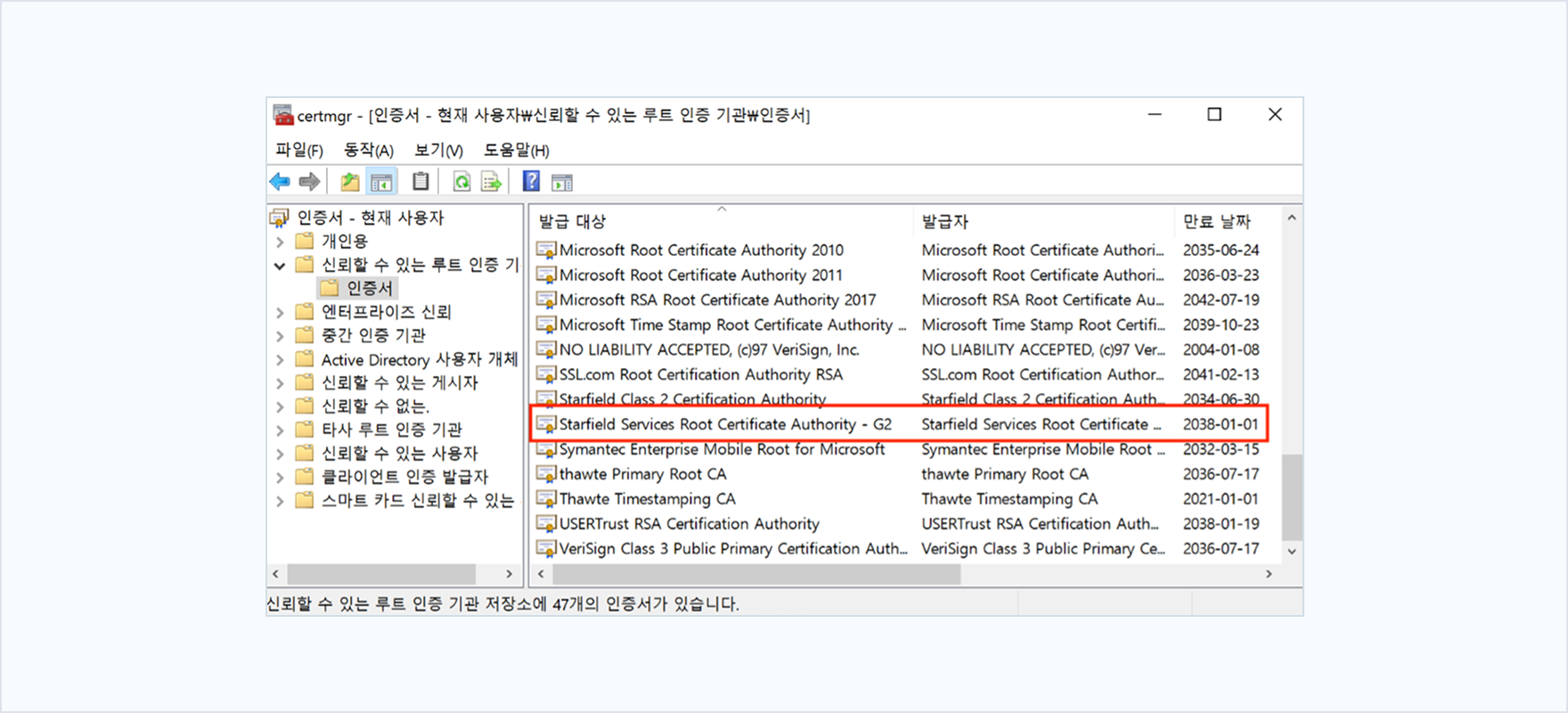This screenshot has width=1568, height=713.
Task: Click expiration date 2004-01-08 cell
Action: tap(1221, 349)
